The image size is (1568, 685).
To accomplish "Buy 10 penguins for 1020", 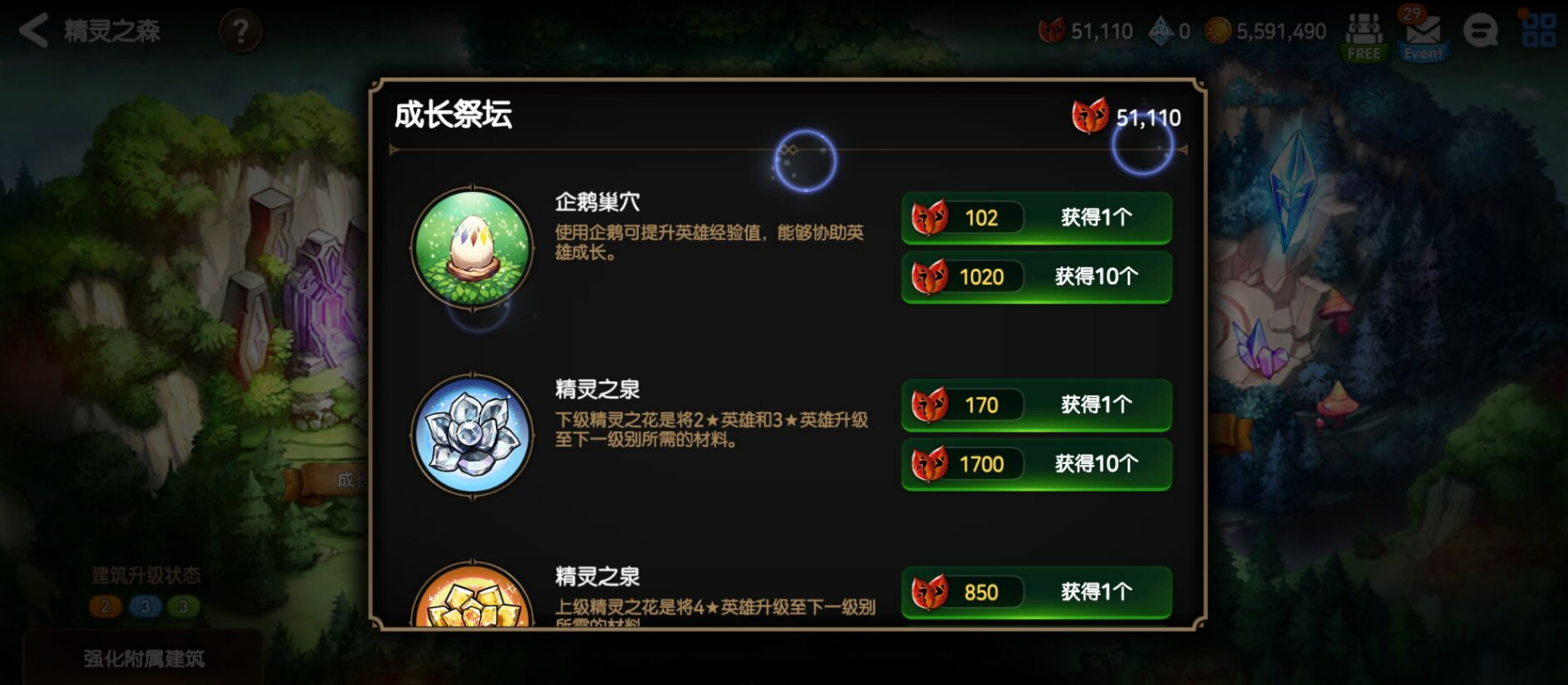I will [1037, 276].
